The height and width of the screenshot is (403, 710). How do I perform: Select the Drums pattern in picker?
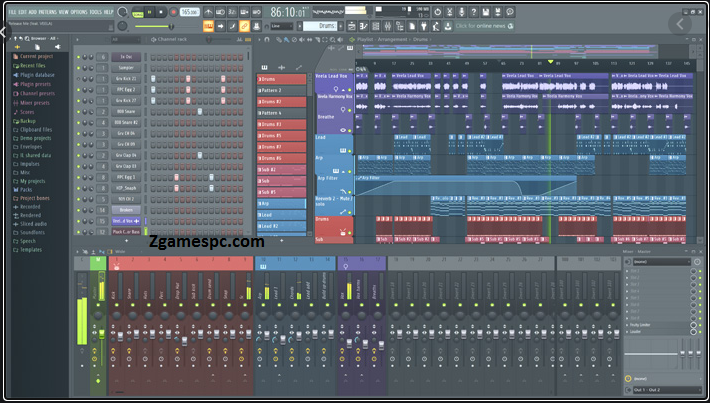coord(282,79)
